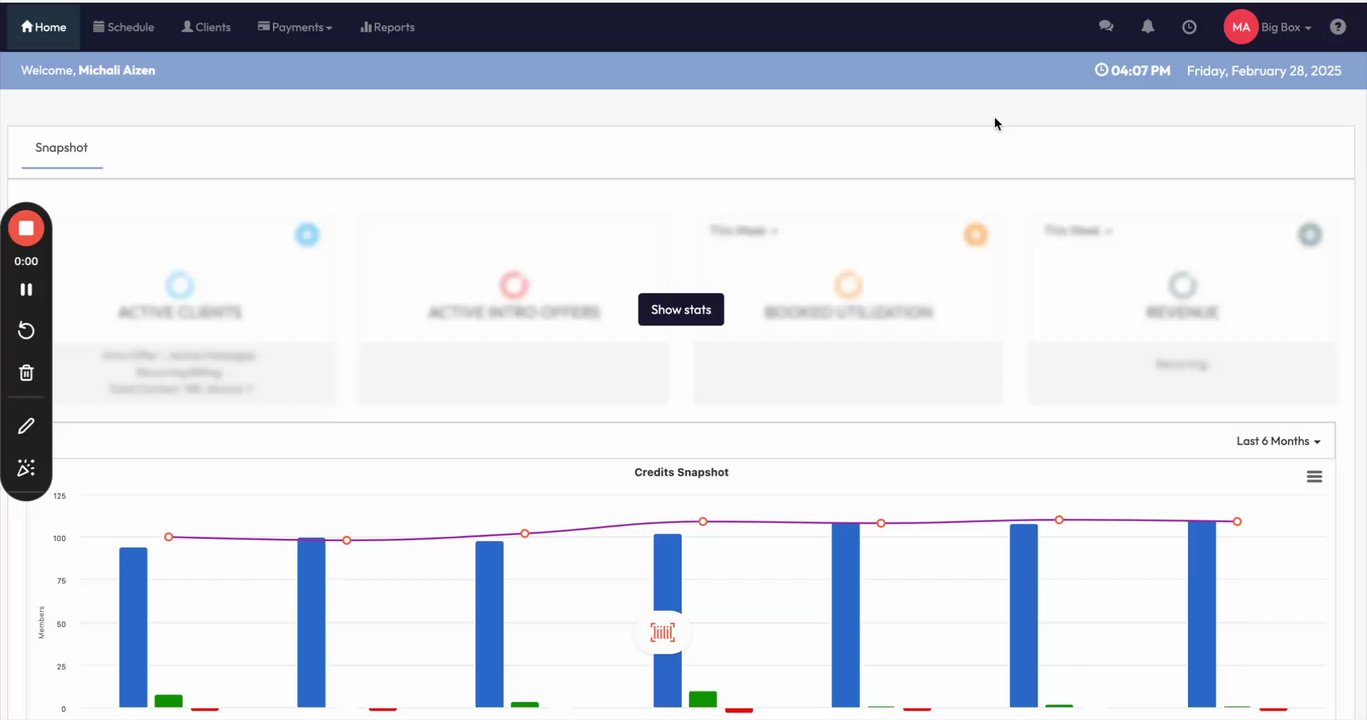Select the Snapshot tab
The height and width of the screenshot is (720, 1367).
click(x=62, y=148)
